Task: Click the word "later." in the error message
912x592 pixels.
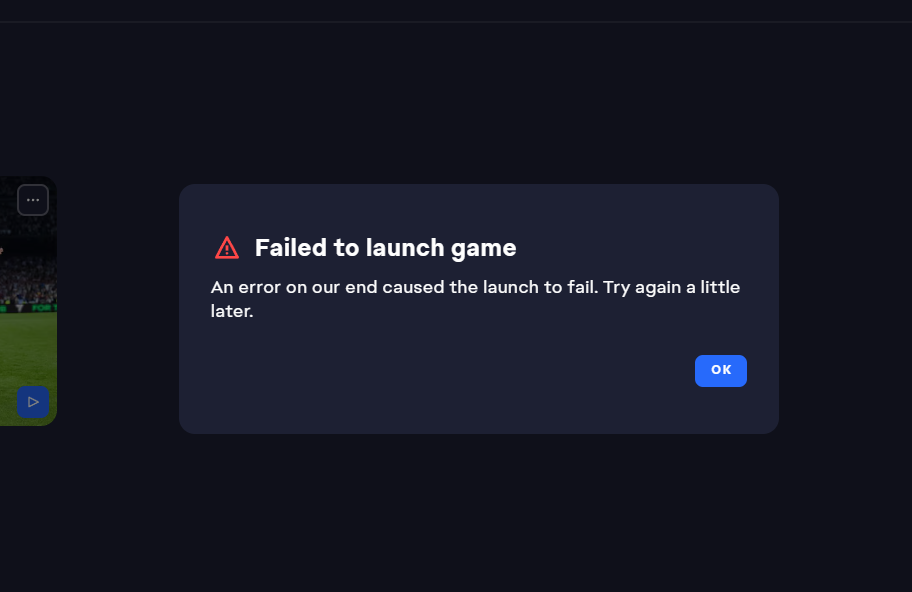Action: click(x=233, y=312)
